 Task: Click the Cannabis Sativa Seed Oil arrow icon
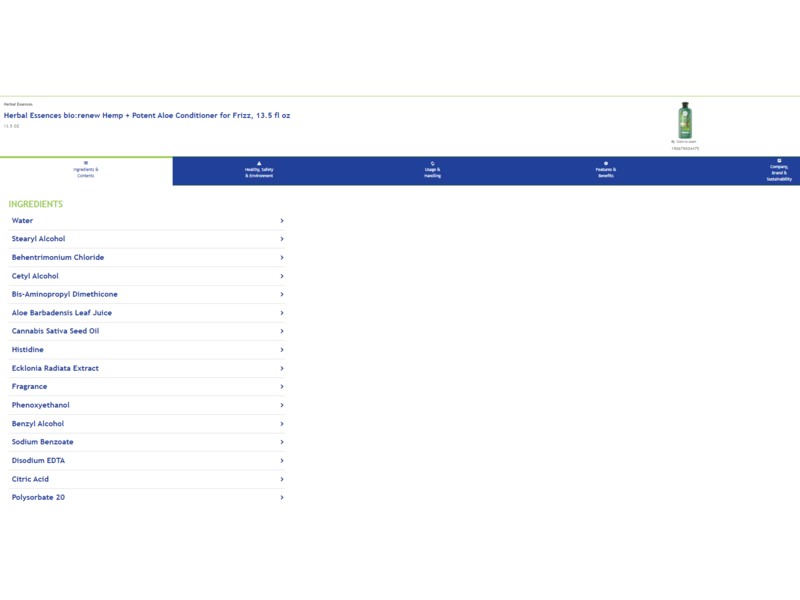(282, 331)
